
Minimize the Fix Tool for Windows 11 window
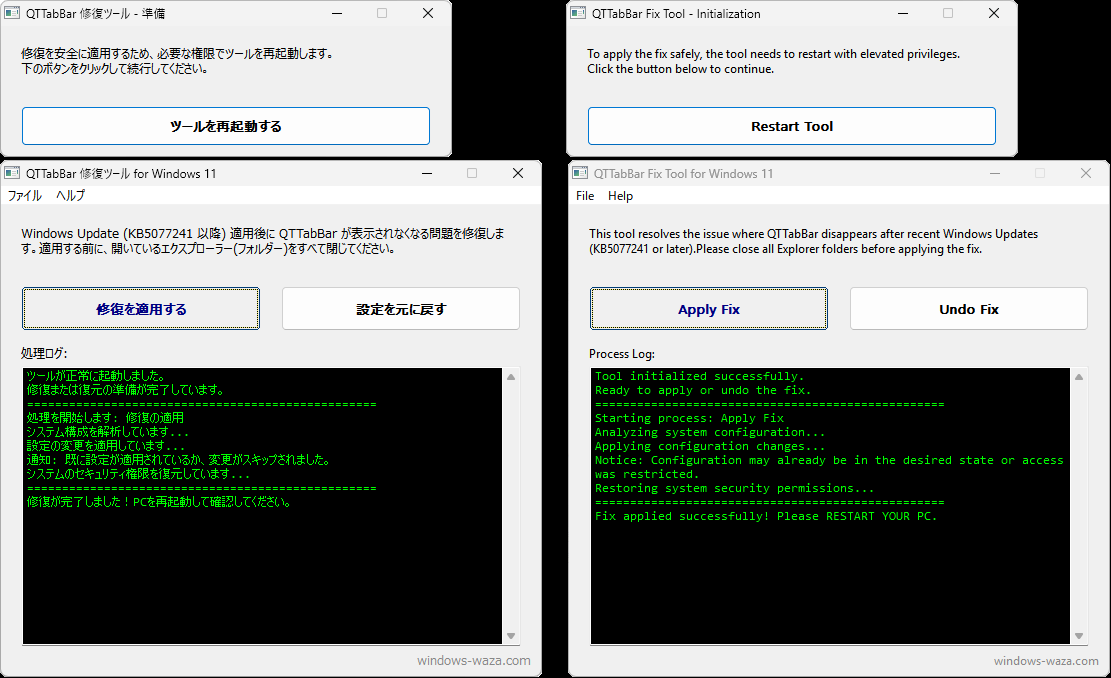tap(995, 174)
